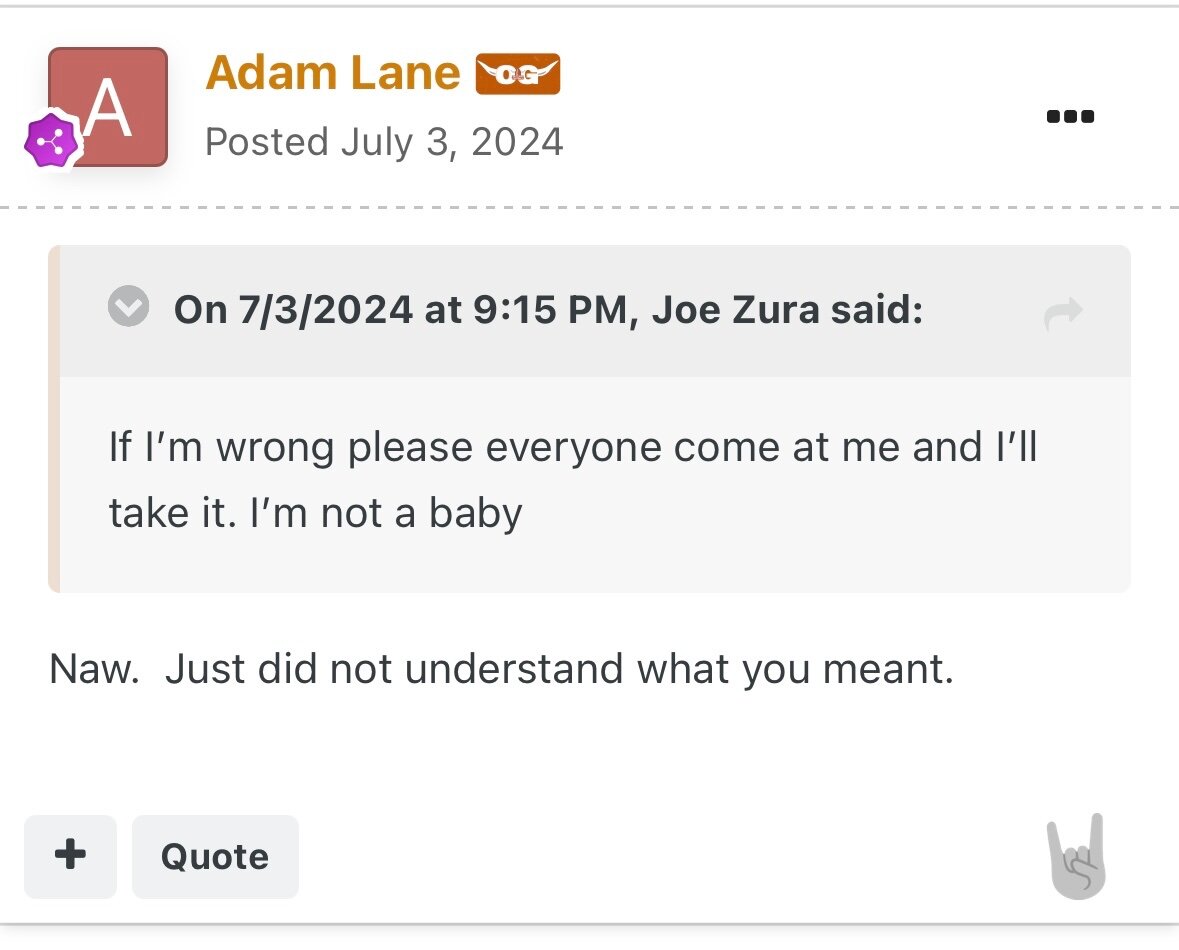Jump to original post via arrow icon
1179x950 pixels.
pos(1063,313)
